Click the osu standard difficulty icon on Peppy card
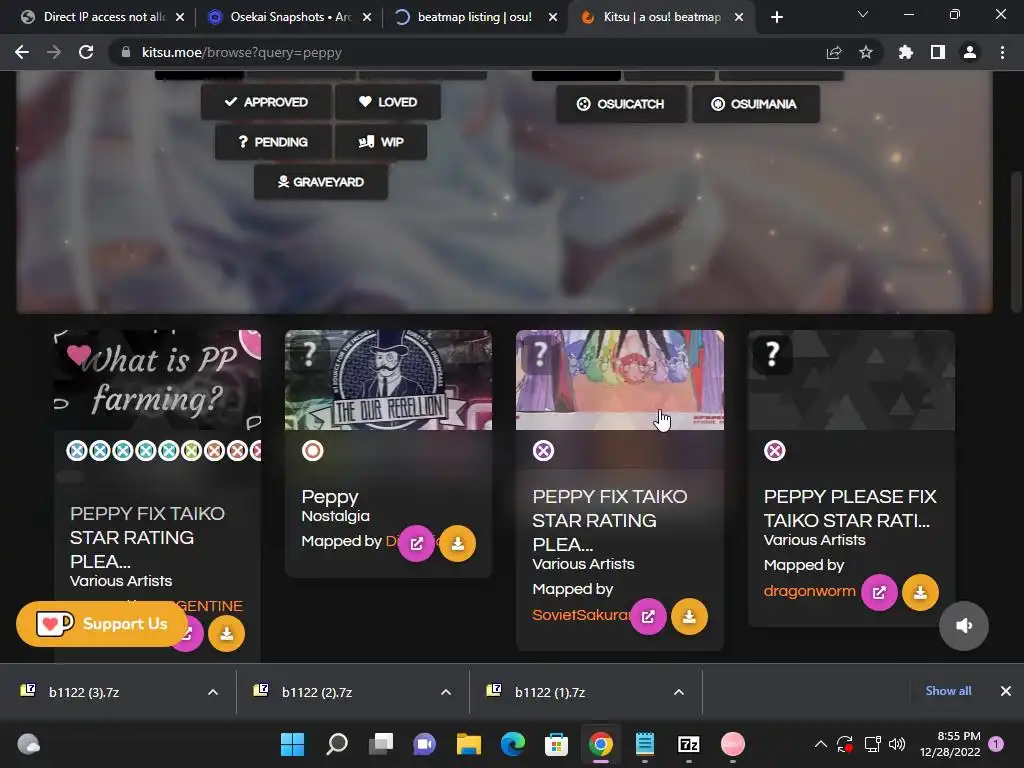 point(312,451)
